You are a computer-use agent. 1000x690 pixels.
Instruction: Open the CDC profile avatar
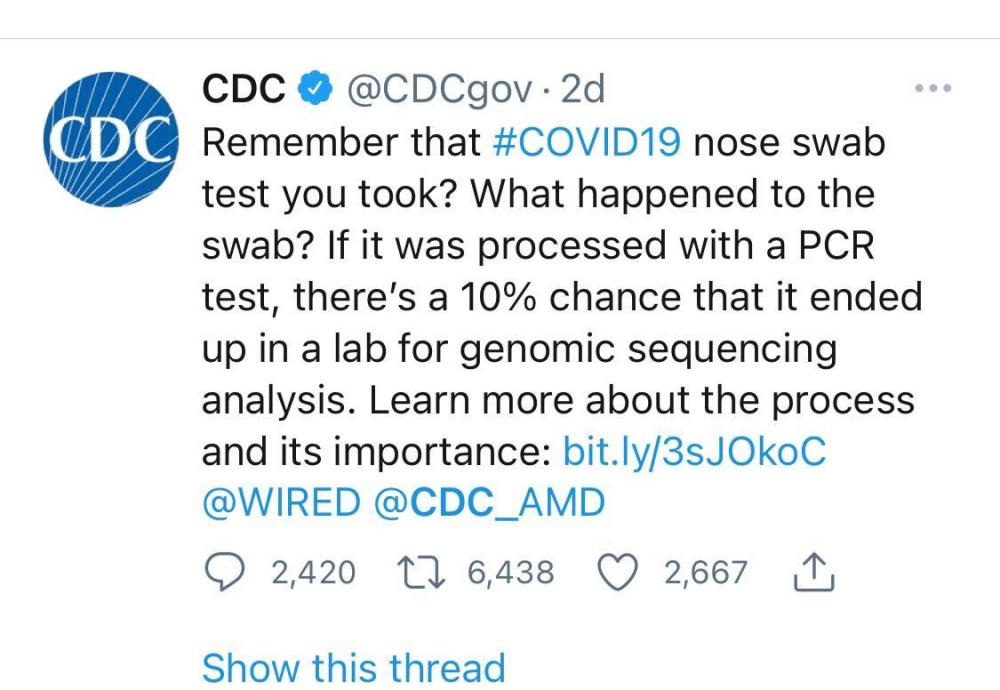(x=109, y=143)
